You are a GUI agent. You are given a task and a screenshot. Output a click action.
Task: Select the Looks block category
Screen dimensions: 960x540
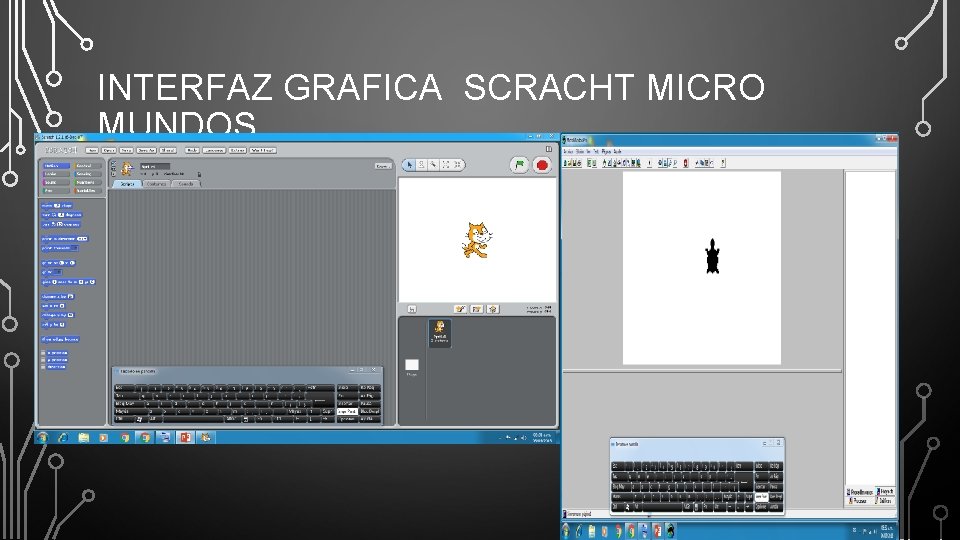click(x=56, y=174)
